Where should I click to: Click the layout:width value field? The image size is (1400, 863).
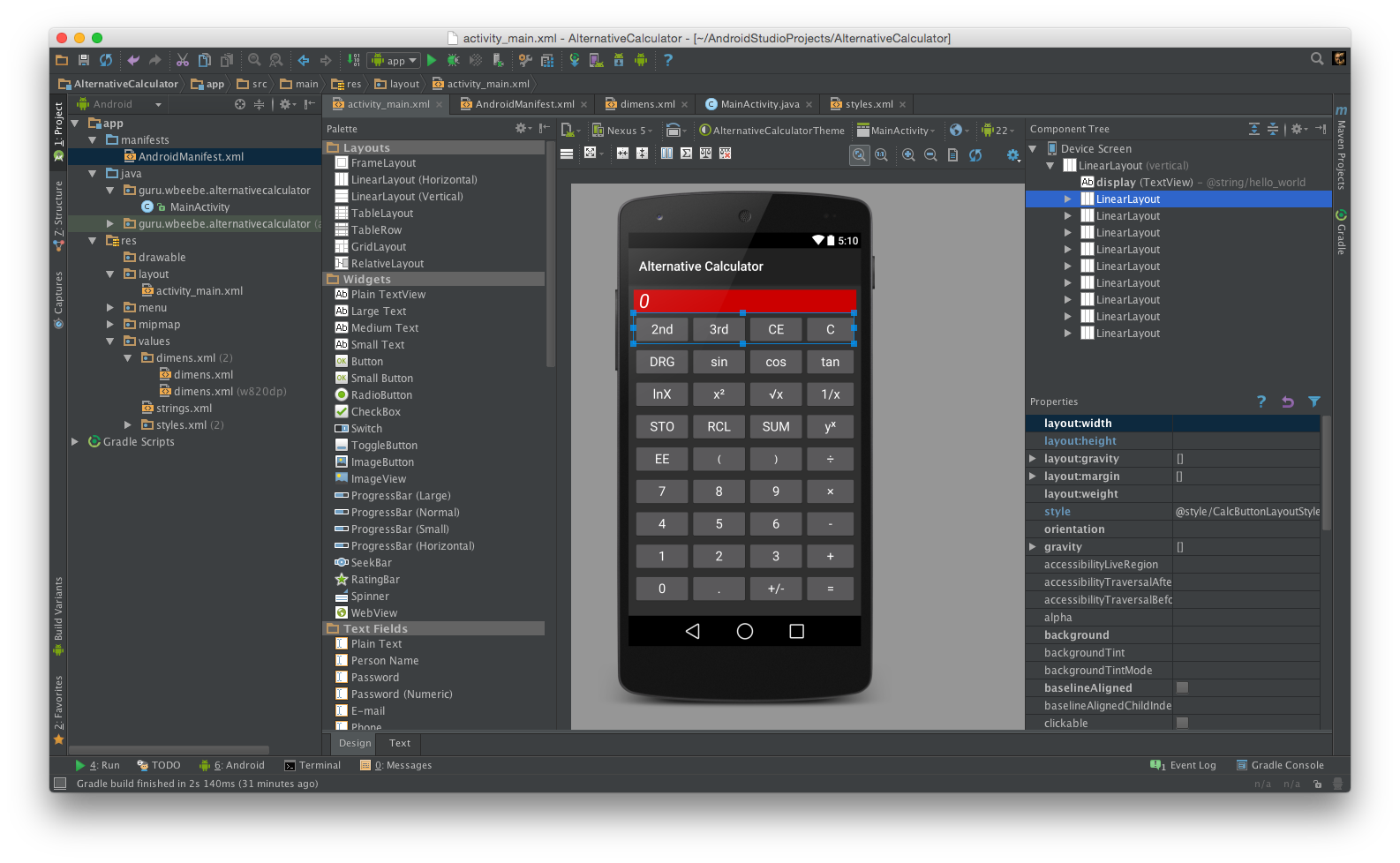coord(1246,423)
